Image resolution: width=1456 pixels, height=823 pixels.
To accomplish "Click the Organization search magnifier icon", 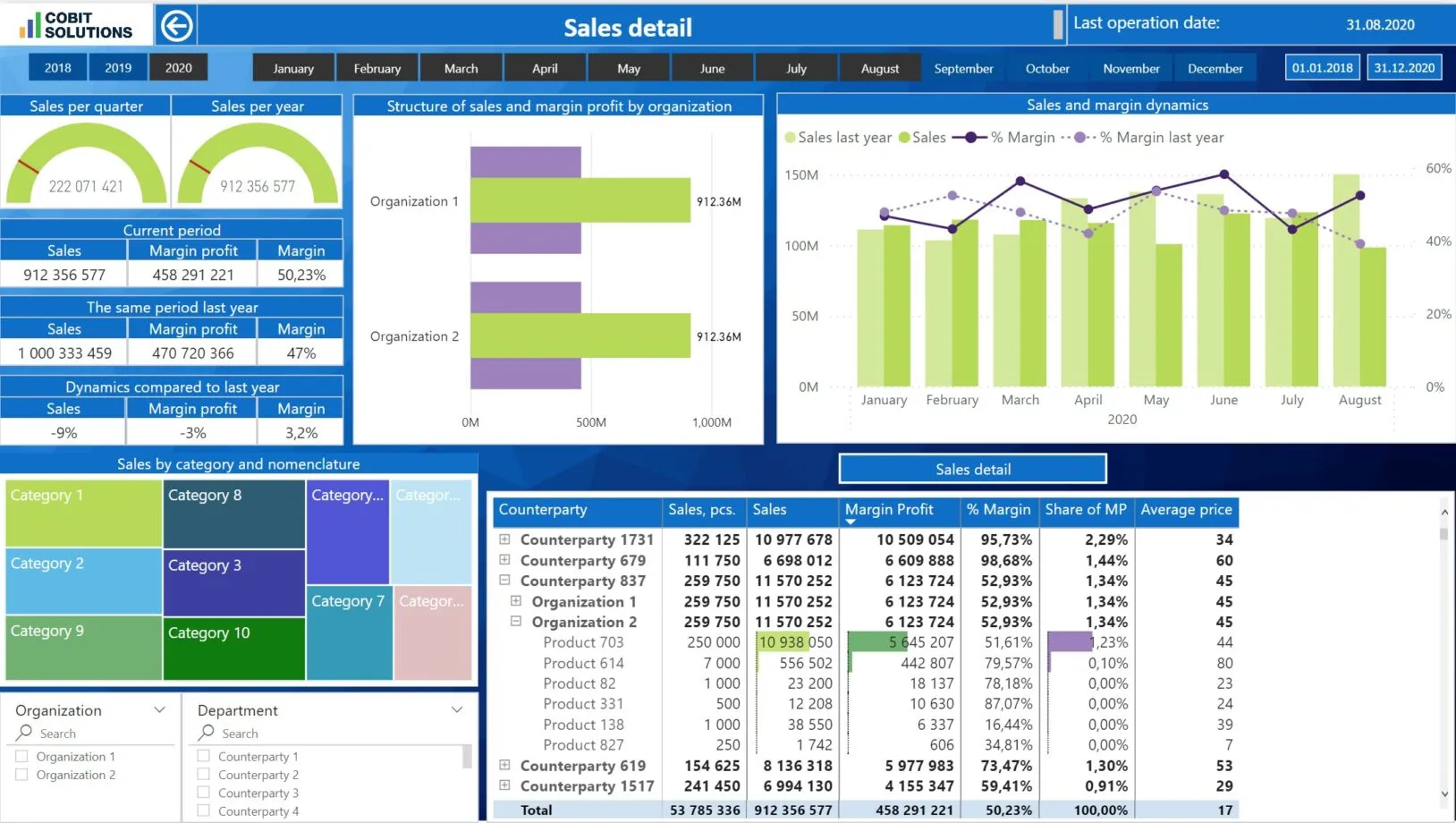I will pos(24,733).
